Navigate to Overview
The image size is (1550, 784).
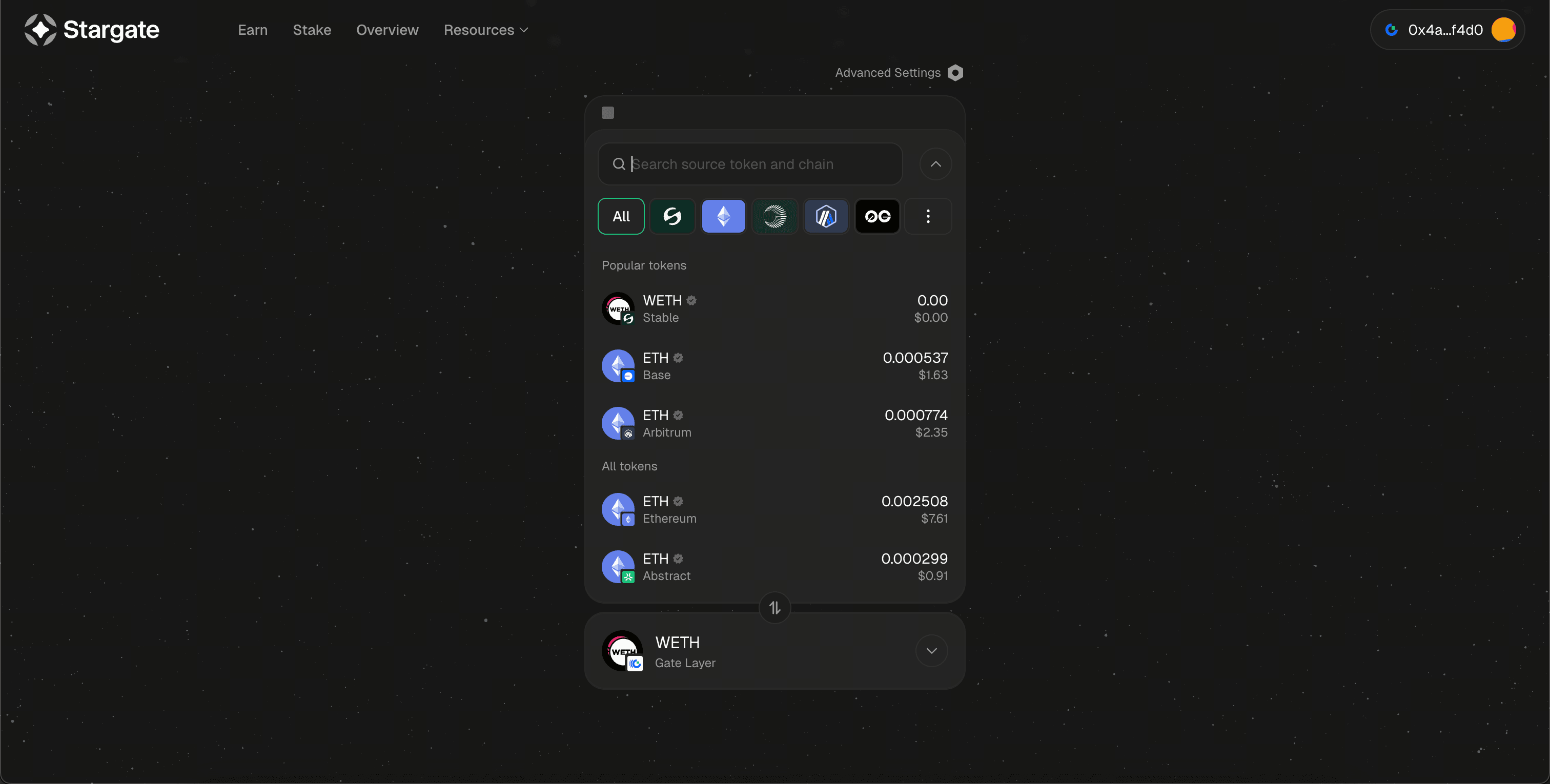coord(387,30)
